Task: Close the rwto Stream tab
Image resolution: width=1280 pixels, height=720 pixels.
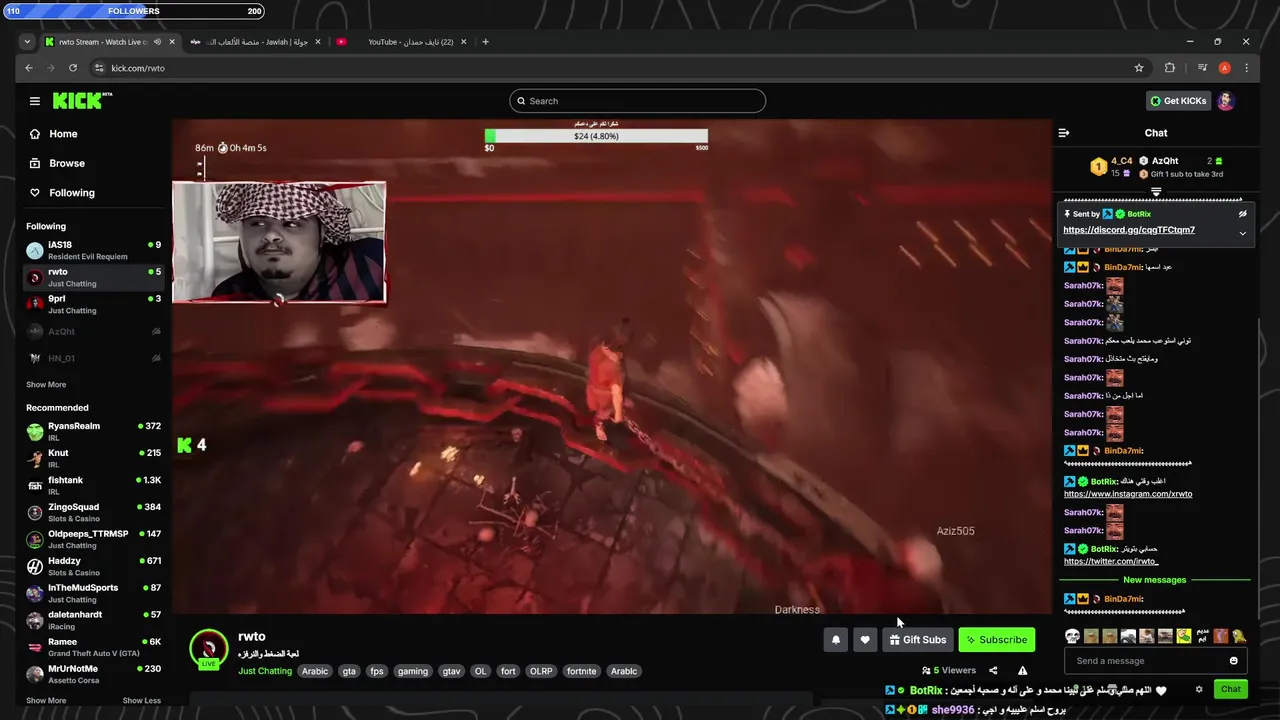Action: (172, 42)
